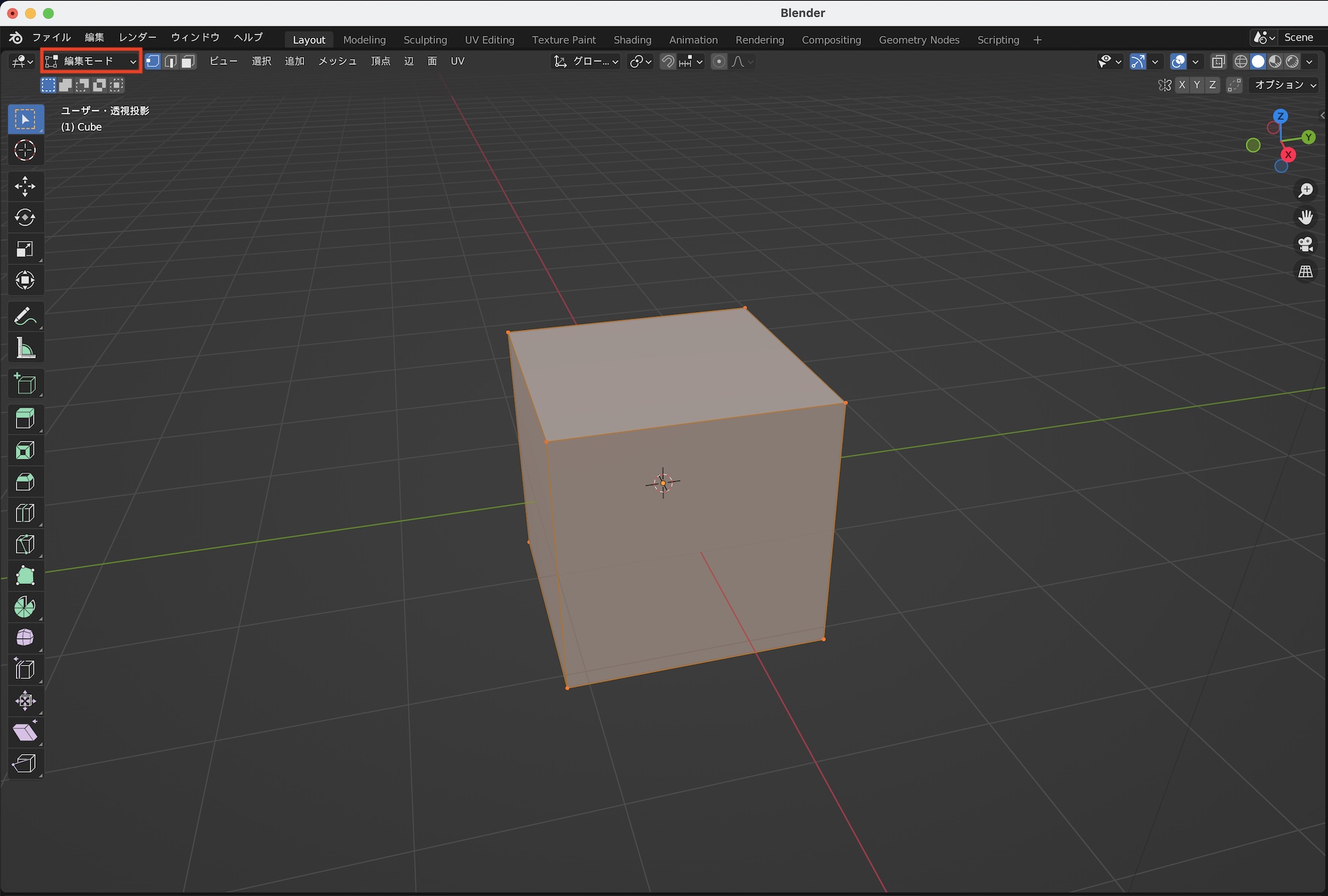The image size is (1328, 896).
Task: Activate the Measure tool
Action: tap(25, 348)
